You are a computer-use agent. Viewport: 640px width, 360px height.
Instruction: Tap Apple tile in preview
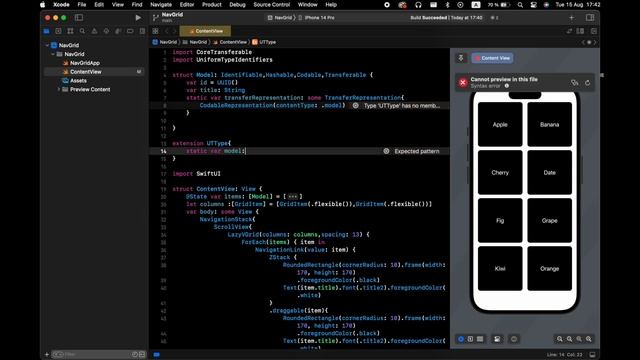click(x=500, y=124)
